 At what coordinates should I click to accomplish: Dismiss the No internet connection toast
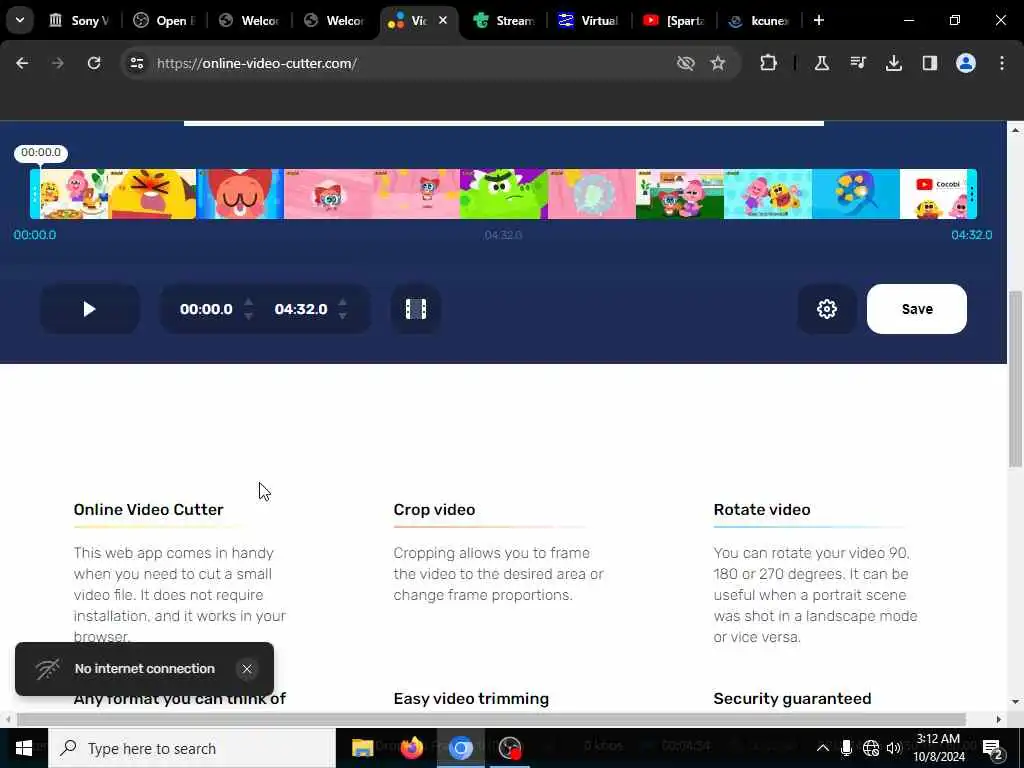pos(247,669)
